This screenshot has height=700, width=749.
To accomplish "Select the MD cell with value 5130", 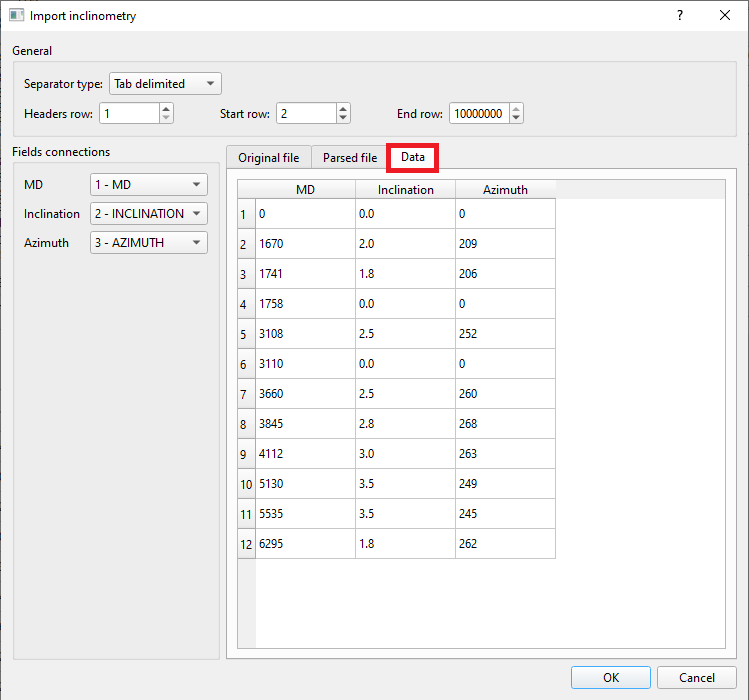I will (x=306, y=484).
